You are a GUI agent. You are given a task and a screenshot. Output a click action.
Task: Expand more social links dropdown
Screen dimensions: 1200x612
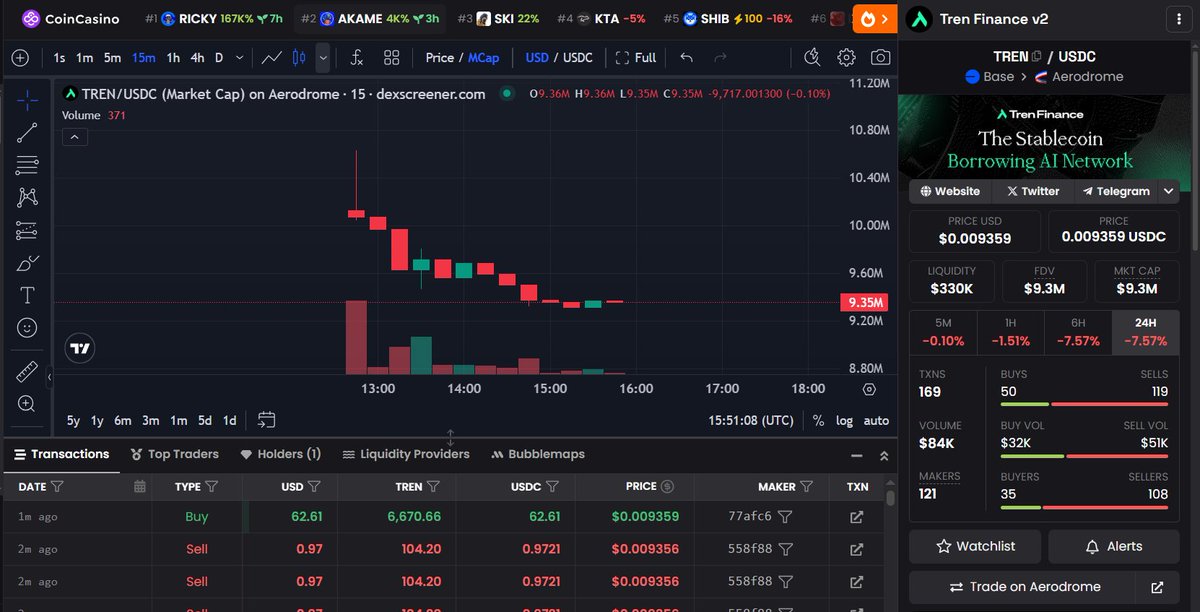(1168, 191)
